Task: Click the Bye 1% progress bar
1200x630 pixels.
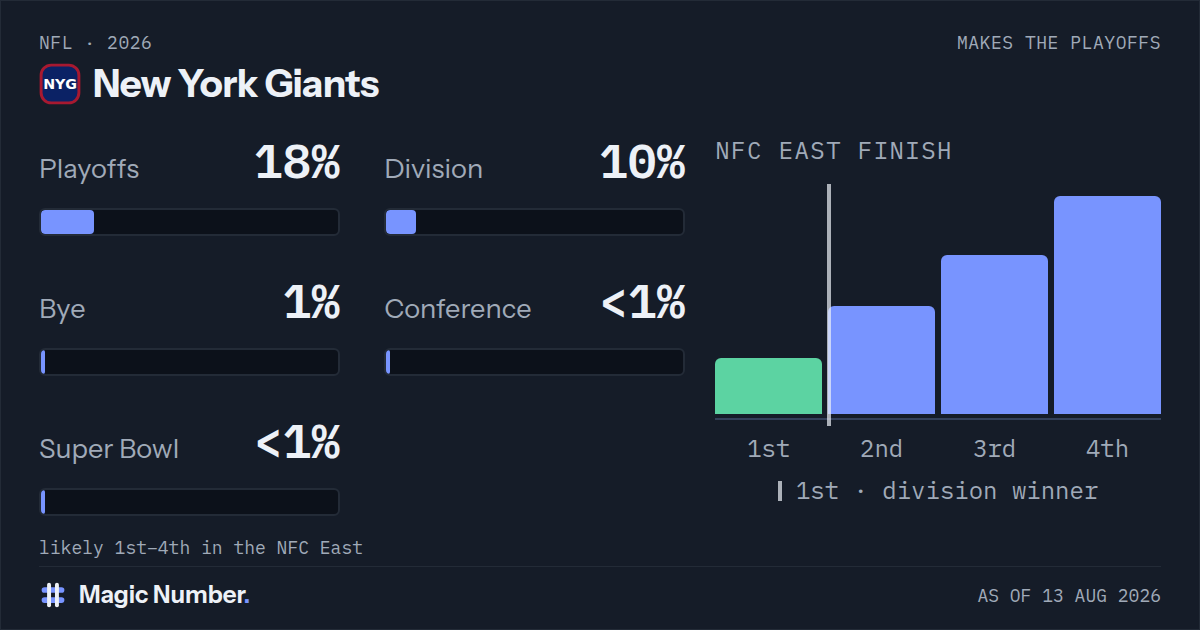Action: [190, 362]
